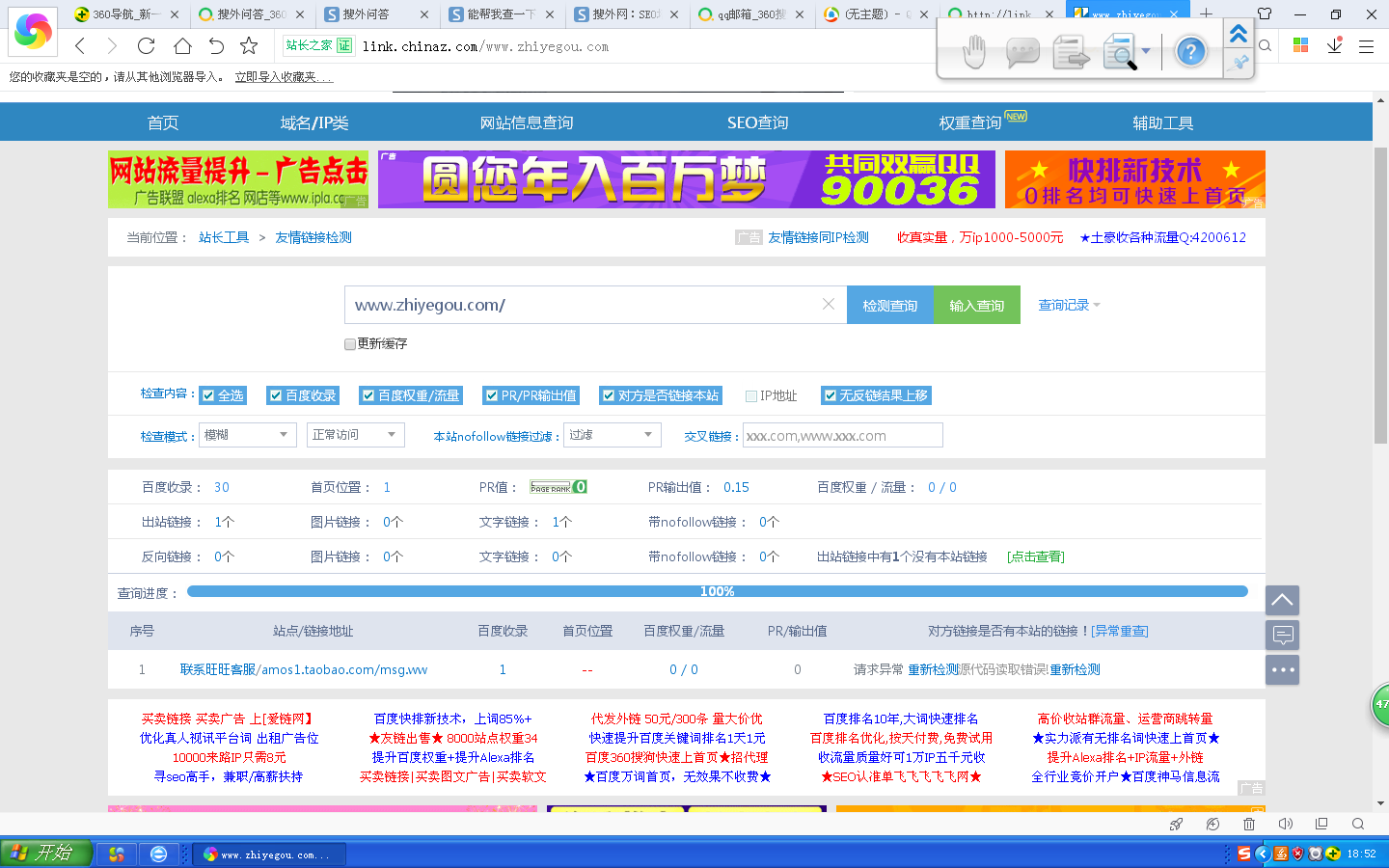Toggle the sound speaker icon in status bar
This screenshot has height=868, width=1389.
coord(1286,824)
